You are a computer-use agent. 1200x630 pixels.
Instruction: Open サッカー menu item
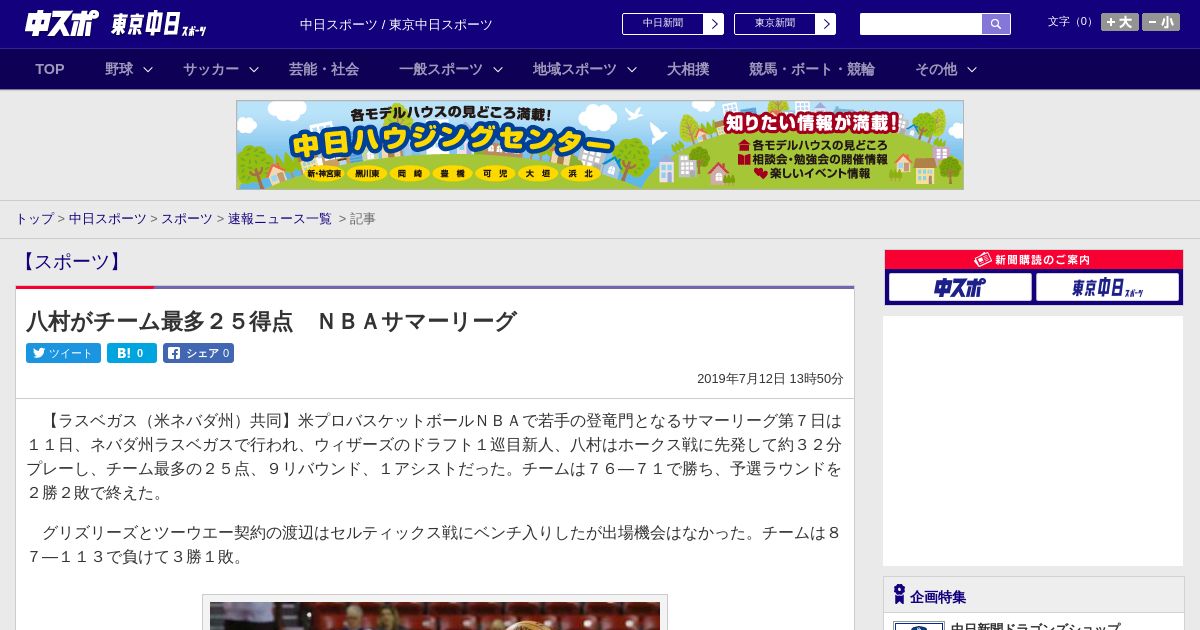coord(211,69)
